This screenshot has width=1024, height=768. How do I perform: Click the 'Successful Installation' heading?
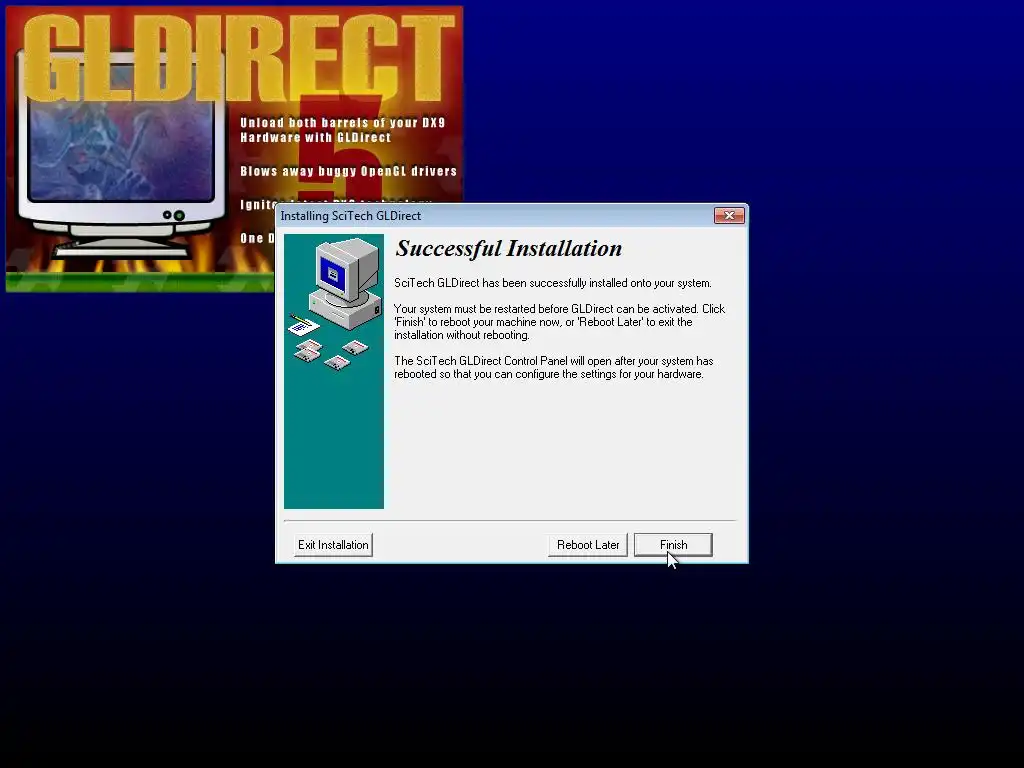point(509,248)
